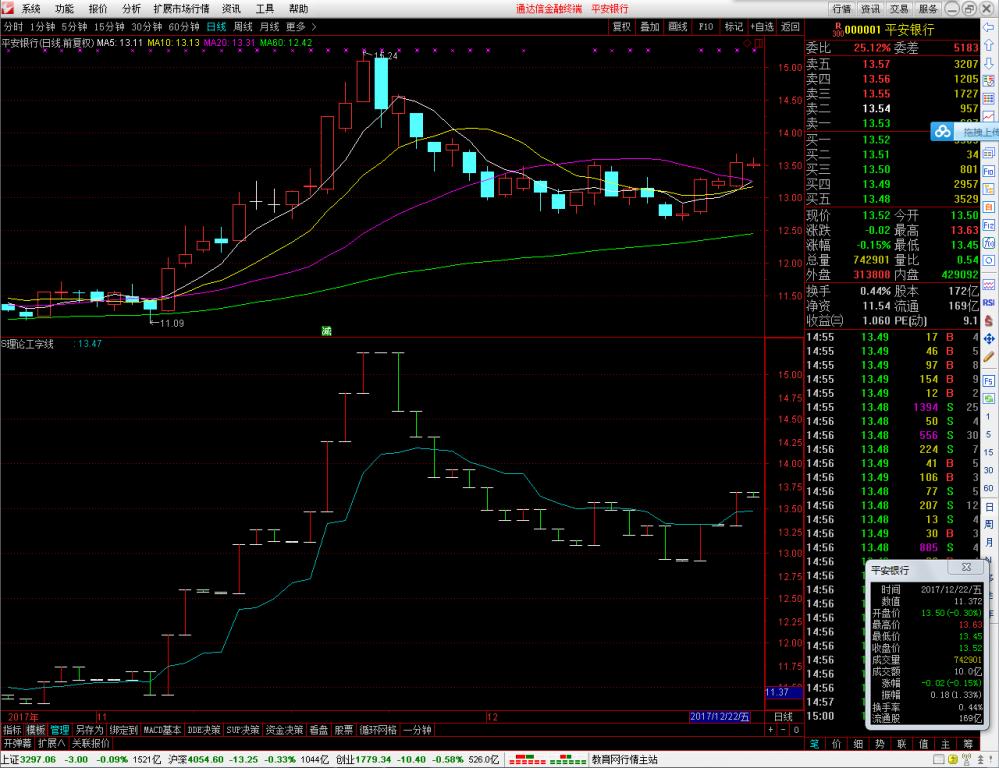
Task: Open the 行情 top-right tab
Action: coord(842,8)
